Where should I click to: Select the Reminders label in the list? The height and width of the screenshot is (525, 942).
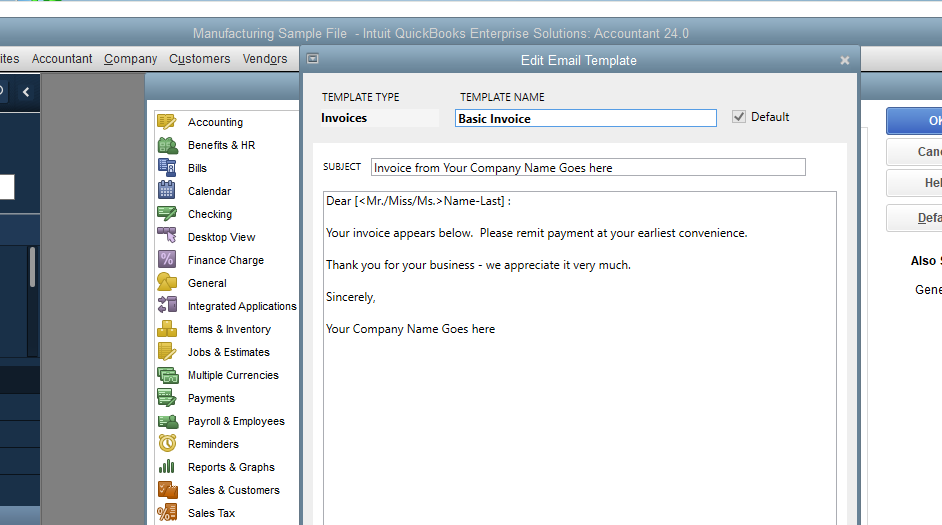pyautogui.click(x=213, y=444)
